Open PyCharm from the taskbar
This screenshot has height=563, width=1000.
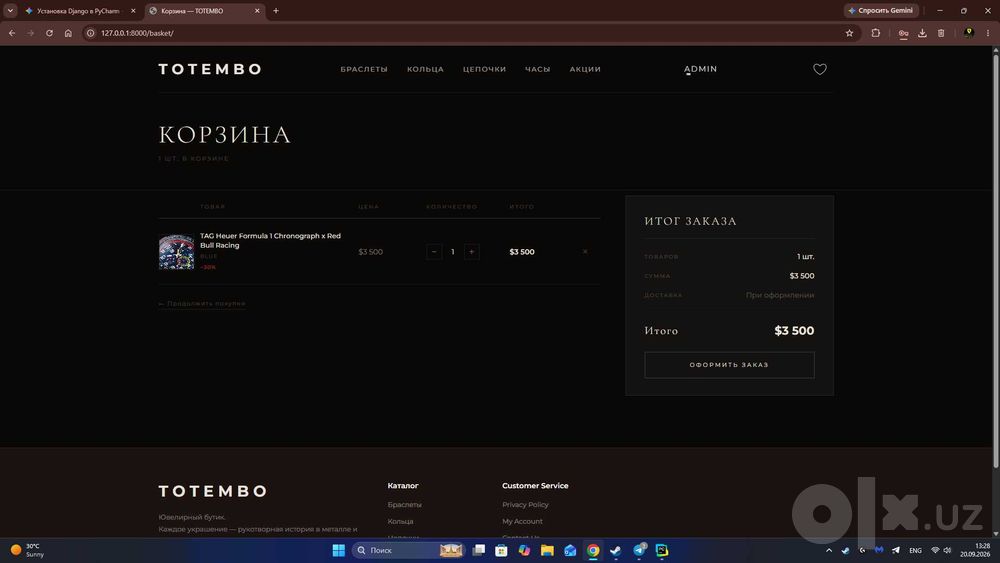662,550
